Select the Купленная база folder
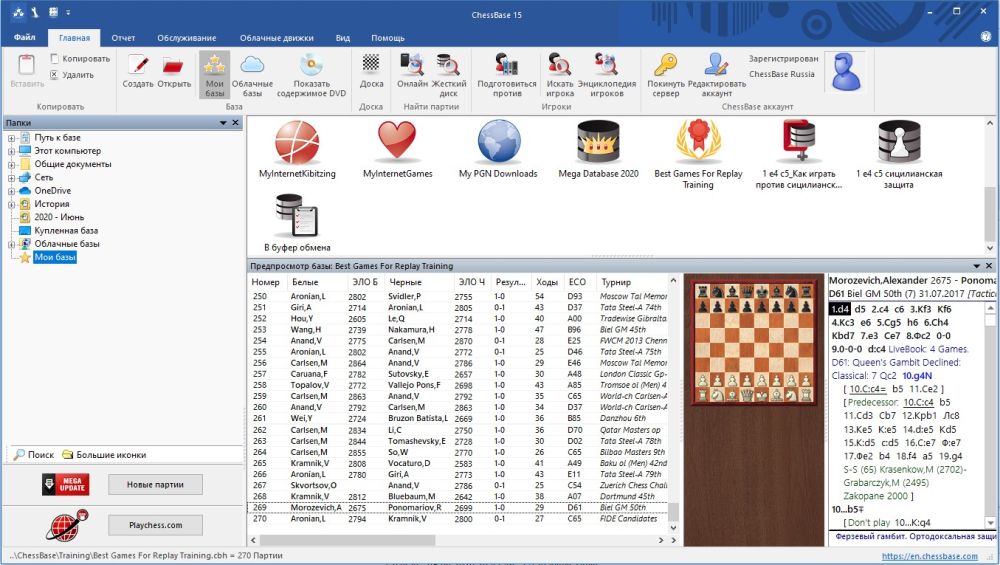The height and width of the screenshot is (565, 1000). coord(66,231)
